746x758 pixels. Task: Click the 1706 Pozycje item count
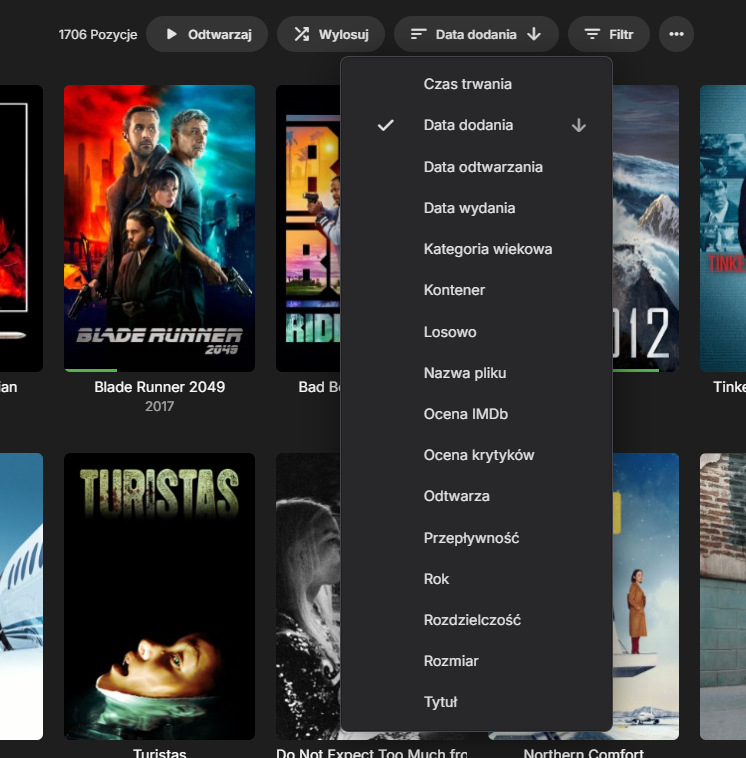[x=98, y=35]
